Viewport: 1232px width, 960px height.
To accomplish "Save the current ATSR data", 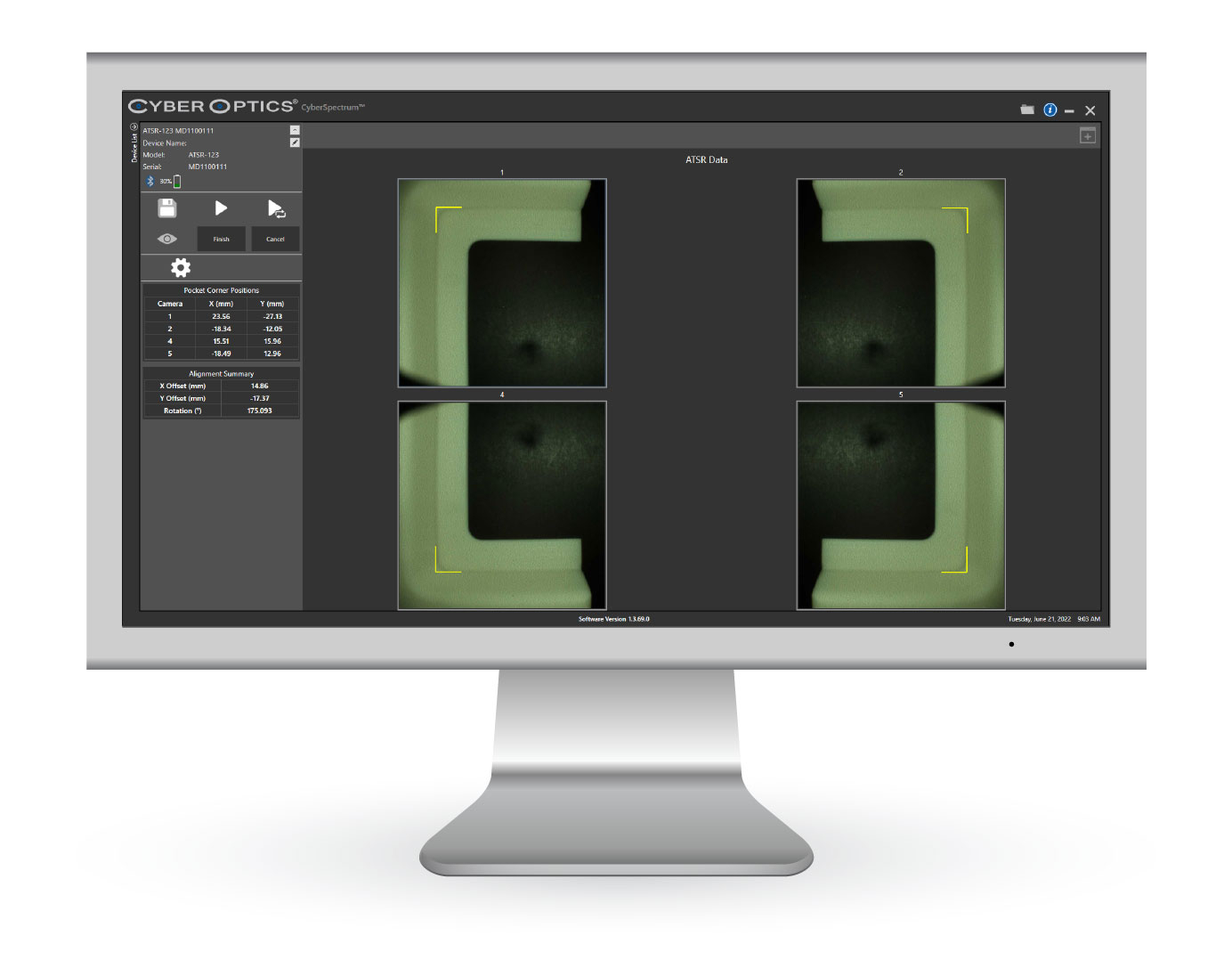I will (x=166, y=208).
